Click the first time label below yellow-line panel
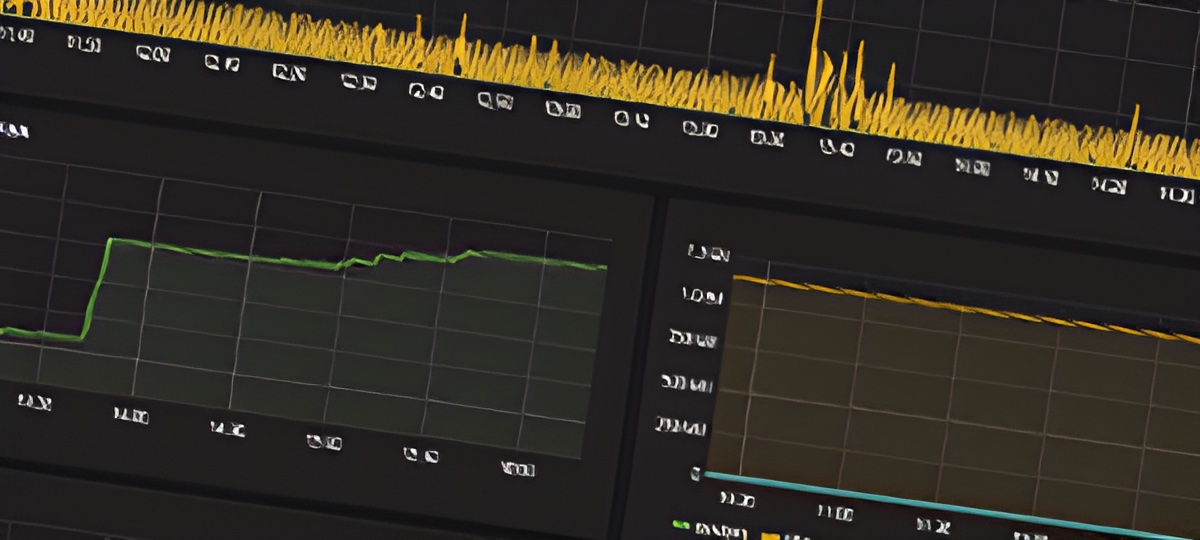The height and width of the screenshot is (540, 1200). [x=737, y=497]
